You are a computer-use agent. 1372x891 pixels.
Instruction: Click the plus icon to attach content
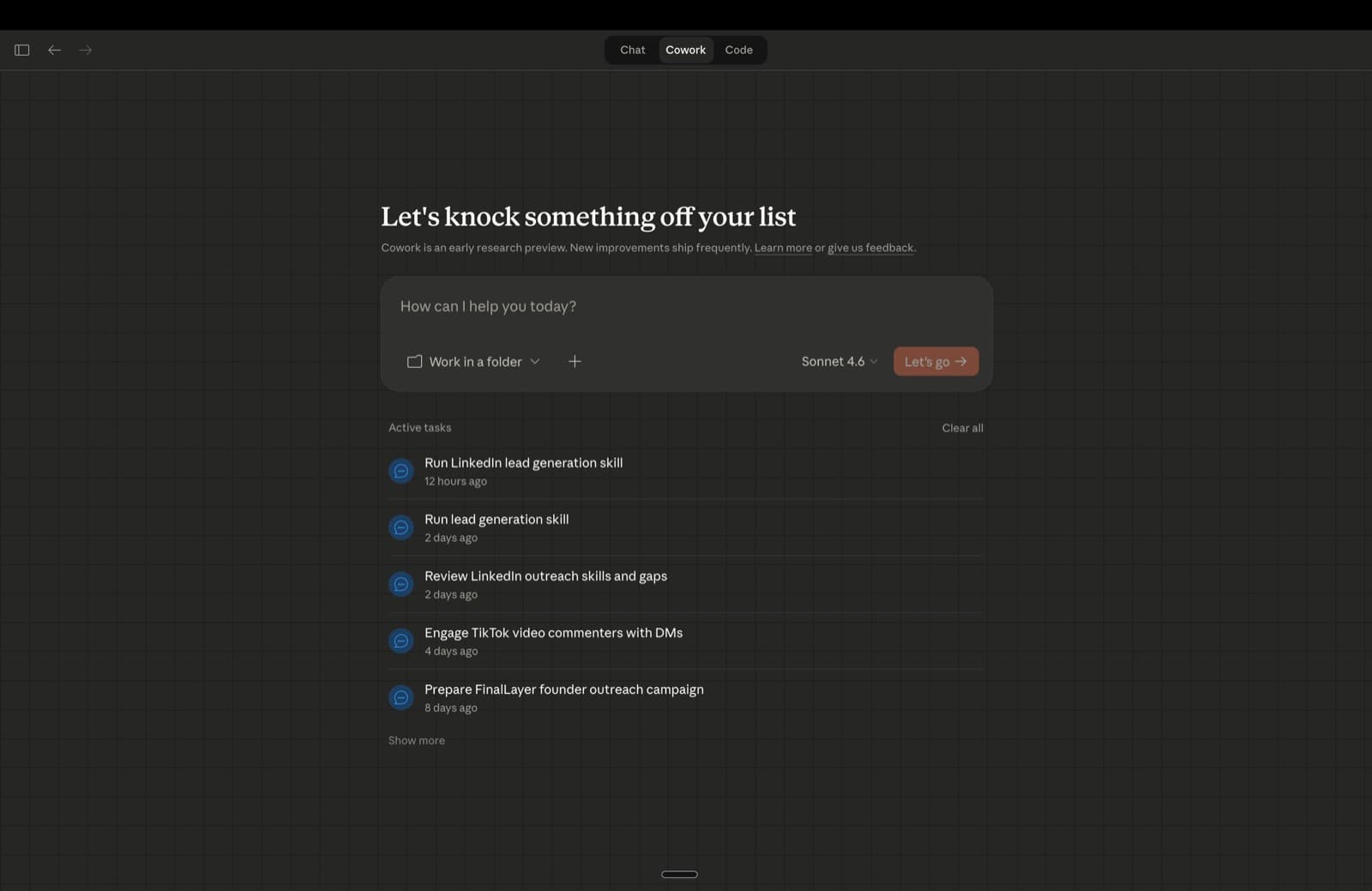(x=575, y=361)
